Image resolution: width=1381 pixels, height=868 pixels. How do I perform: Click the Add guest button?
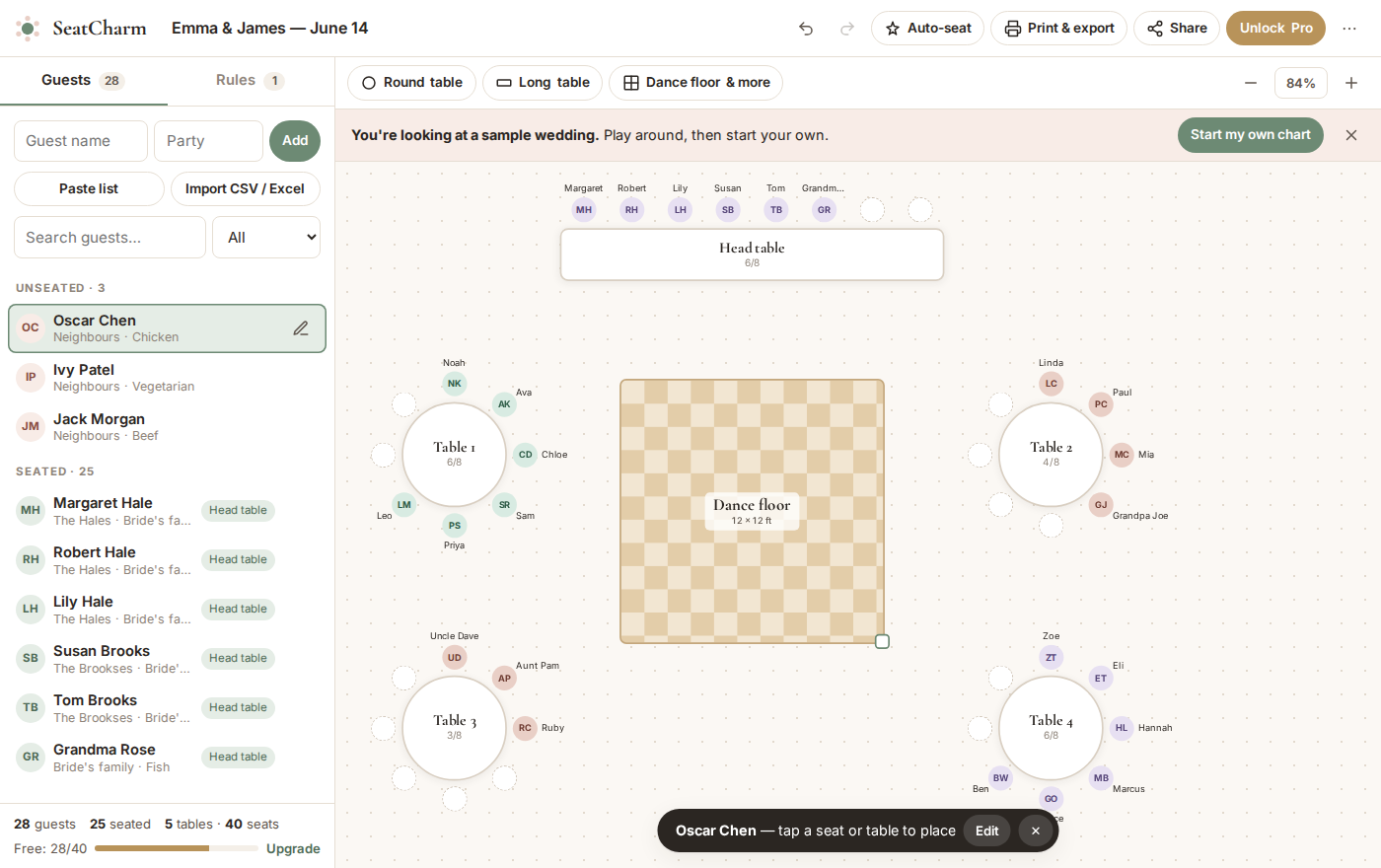[x=295, y=141]
